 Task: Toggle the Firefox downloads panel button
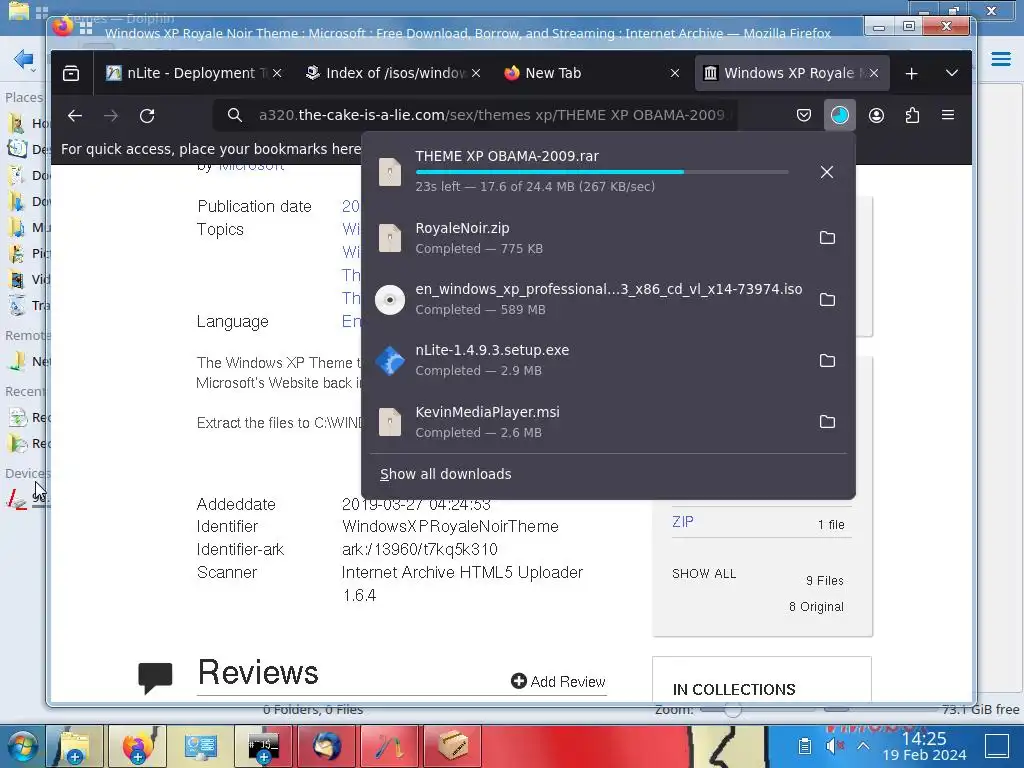coord(840,116)
